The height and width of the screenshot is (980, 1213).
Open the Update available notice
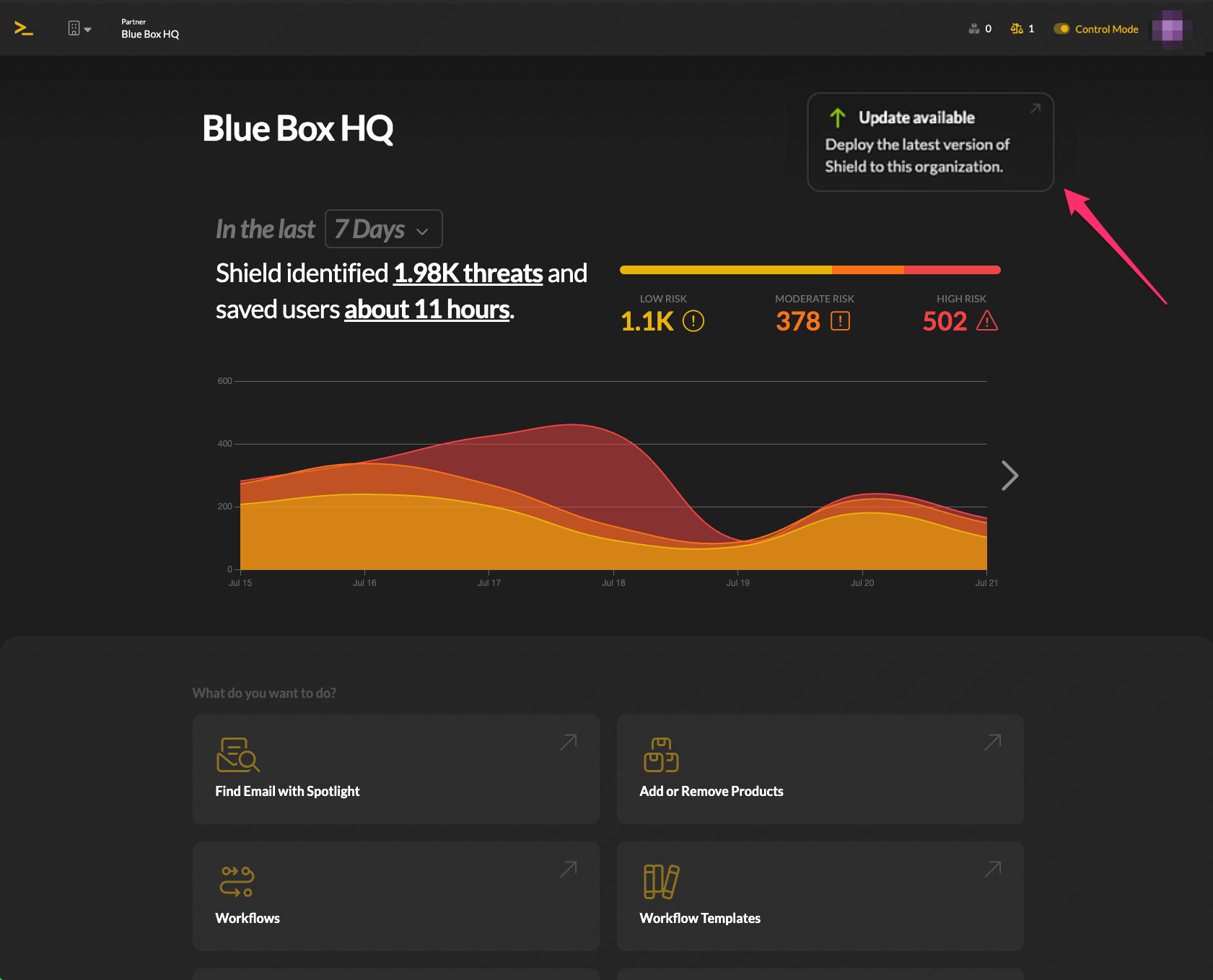(930, 142)
